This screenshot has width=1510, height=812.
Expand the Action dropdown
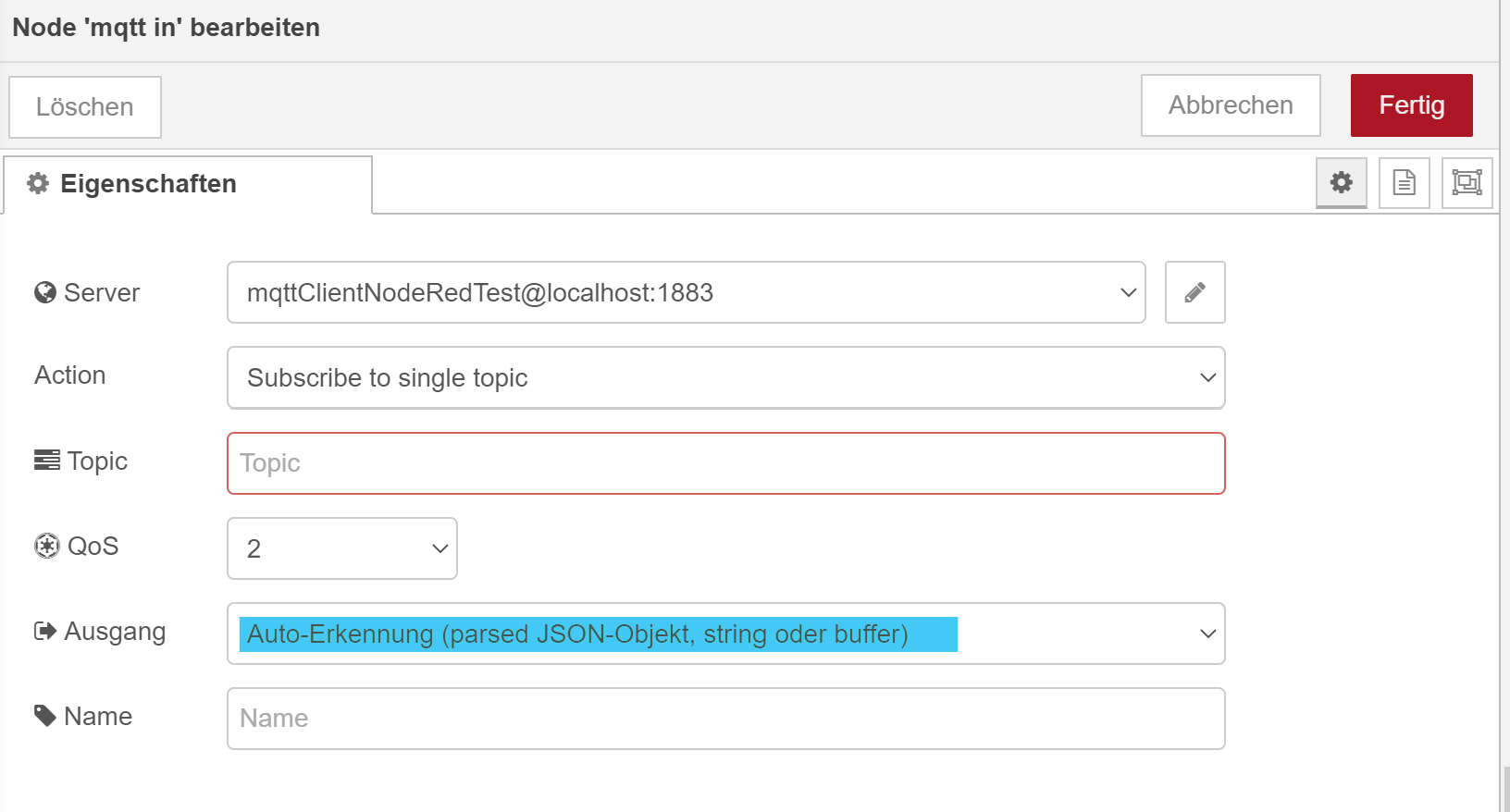tap(725, 377)
